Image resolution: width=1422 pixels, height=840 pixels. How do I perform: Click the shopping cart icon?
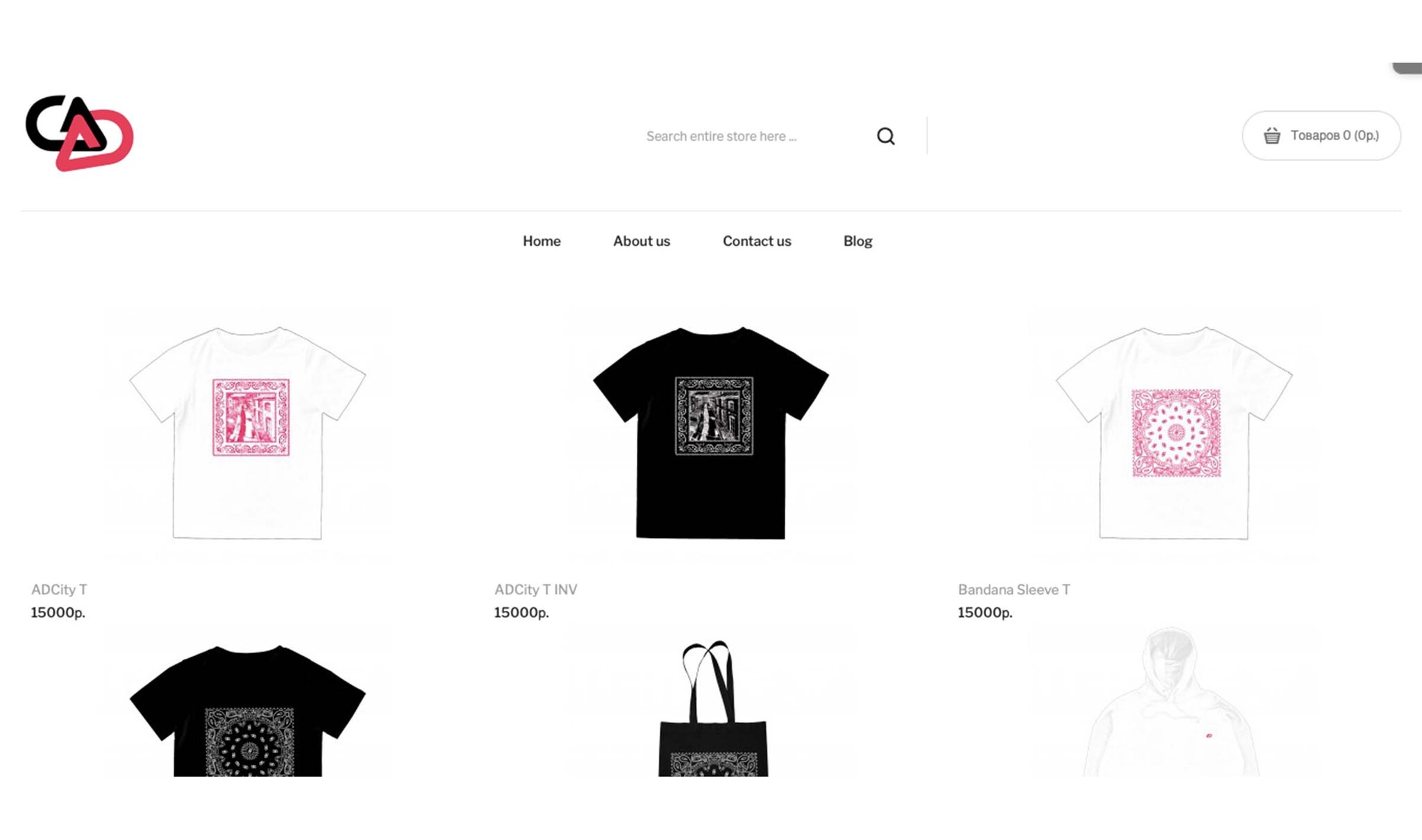[x=1273, y=134]
